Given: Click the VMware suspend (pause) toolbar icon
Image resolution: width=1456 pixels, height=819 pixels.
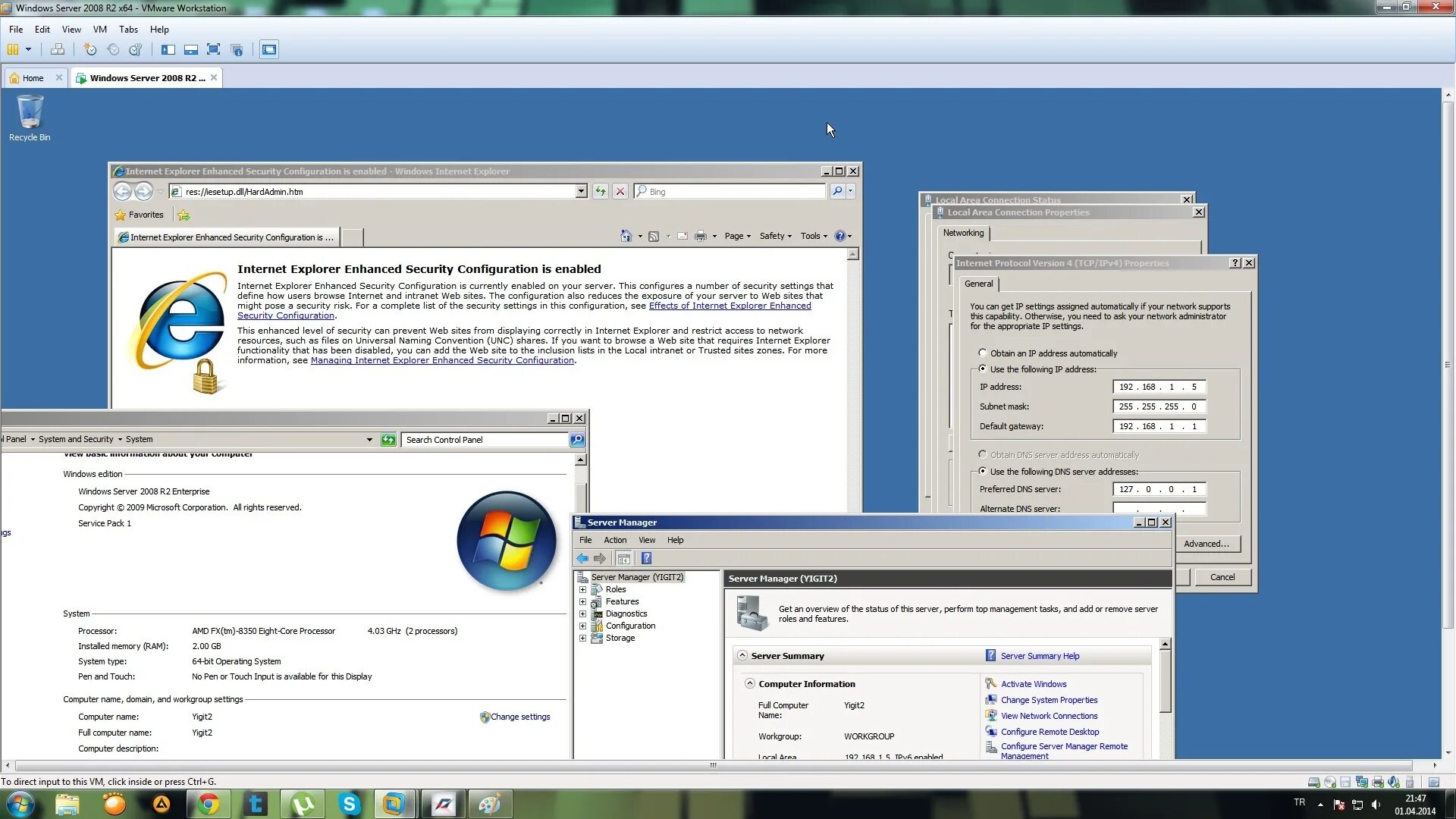Looking at the screenshot, I should tap(13, 50).
